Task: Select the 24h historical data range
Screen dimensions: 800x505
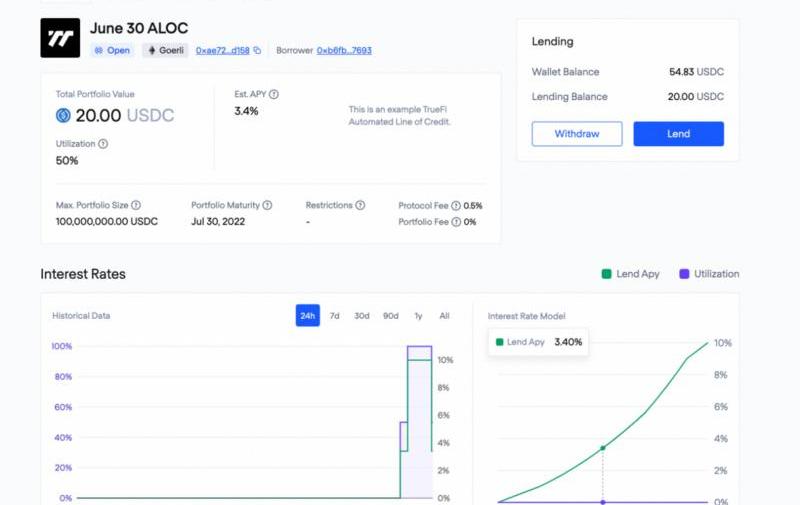Action: (x=308, y=316)
